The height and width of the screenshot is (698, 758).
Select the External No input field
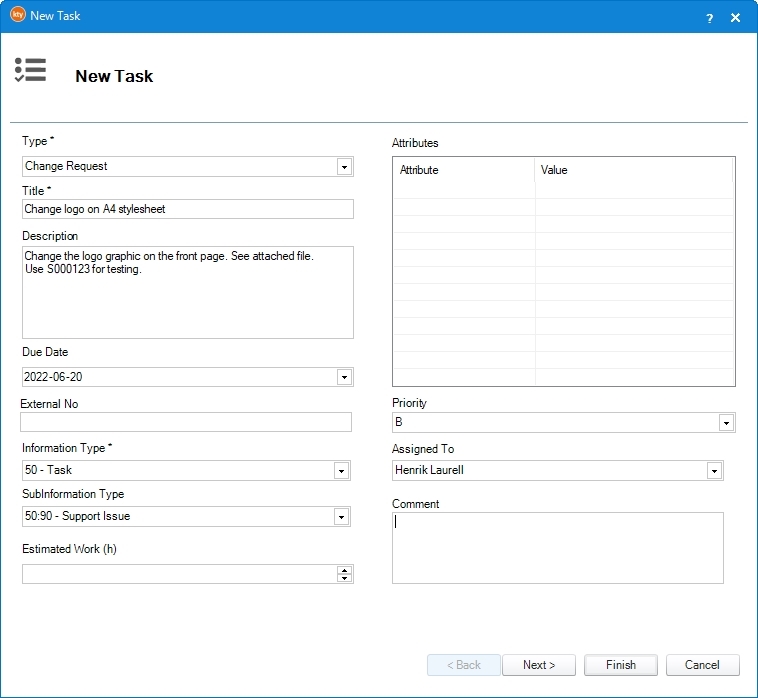tap(186, 422)
